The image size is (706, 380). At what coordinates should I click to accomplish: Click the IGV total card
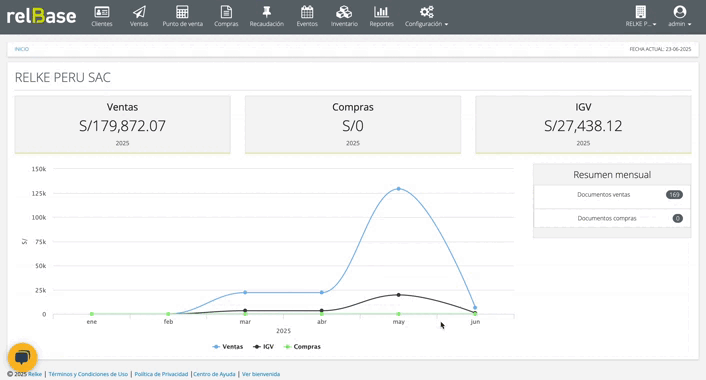click(583, 125)
